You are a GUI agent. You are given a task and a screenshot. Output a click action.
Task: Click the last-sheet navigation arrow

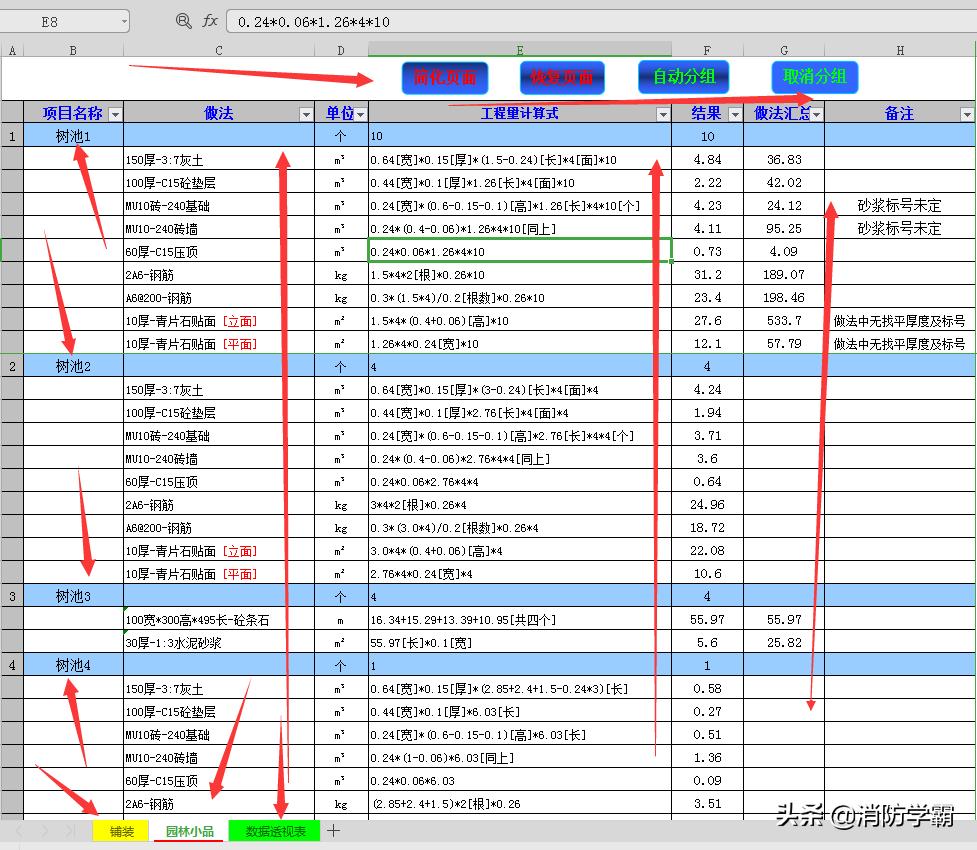(70, 831)
